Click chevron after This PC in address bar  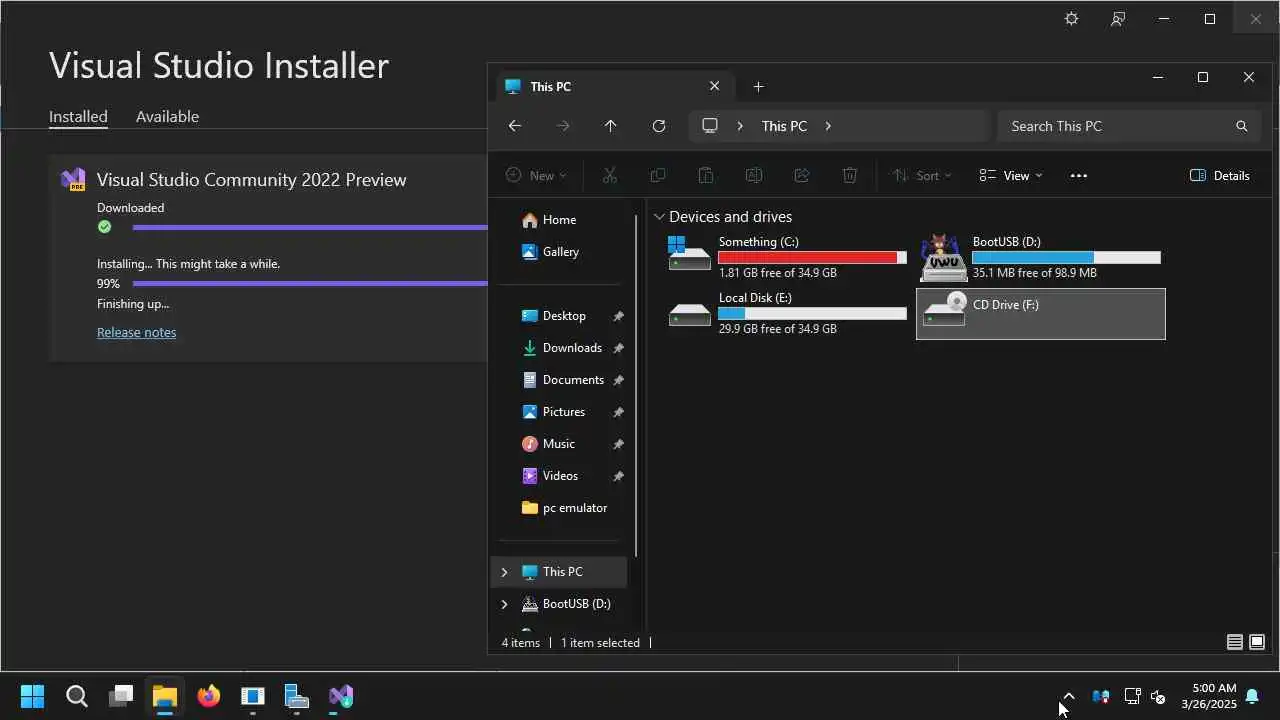(x=828, y=126)
